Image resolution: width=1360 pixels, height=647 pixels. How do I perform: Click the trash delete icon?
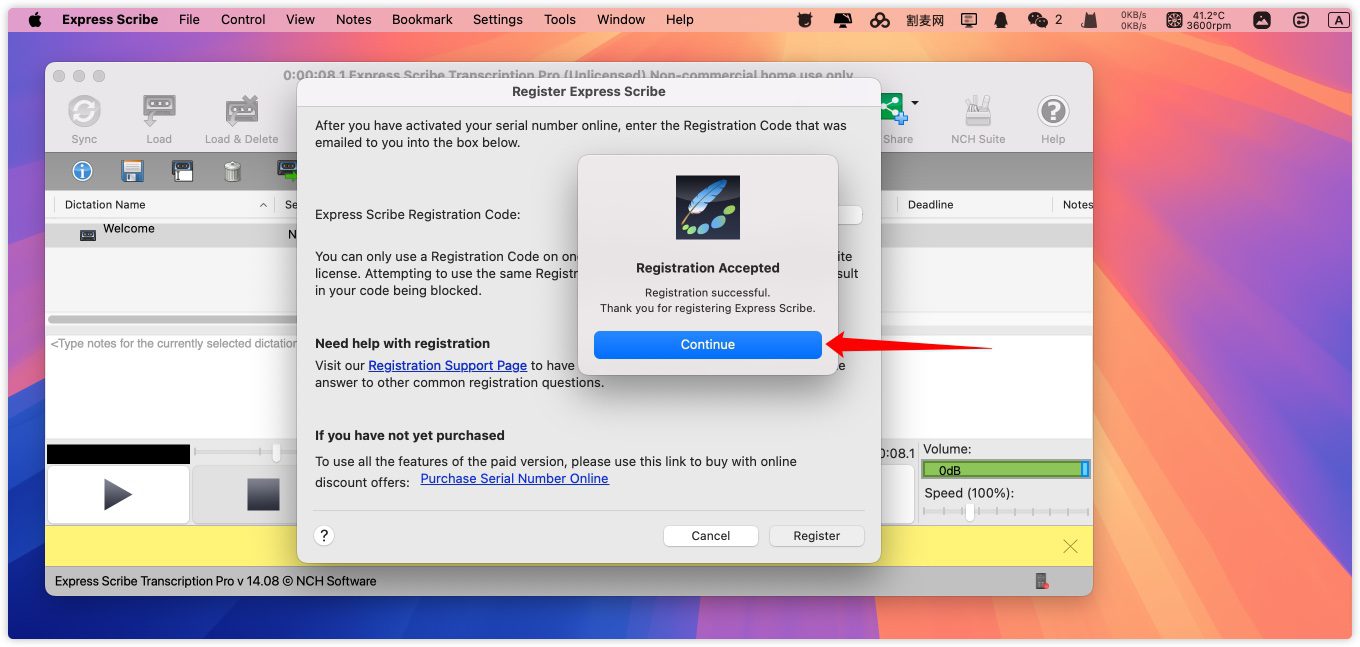pyautogui.click(x=232, y=171)
